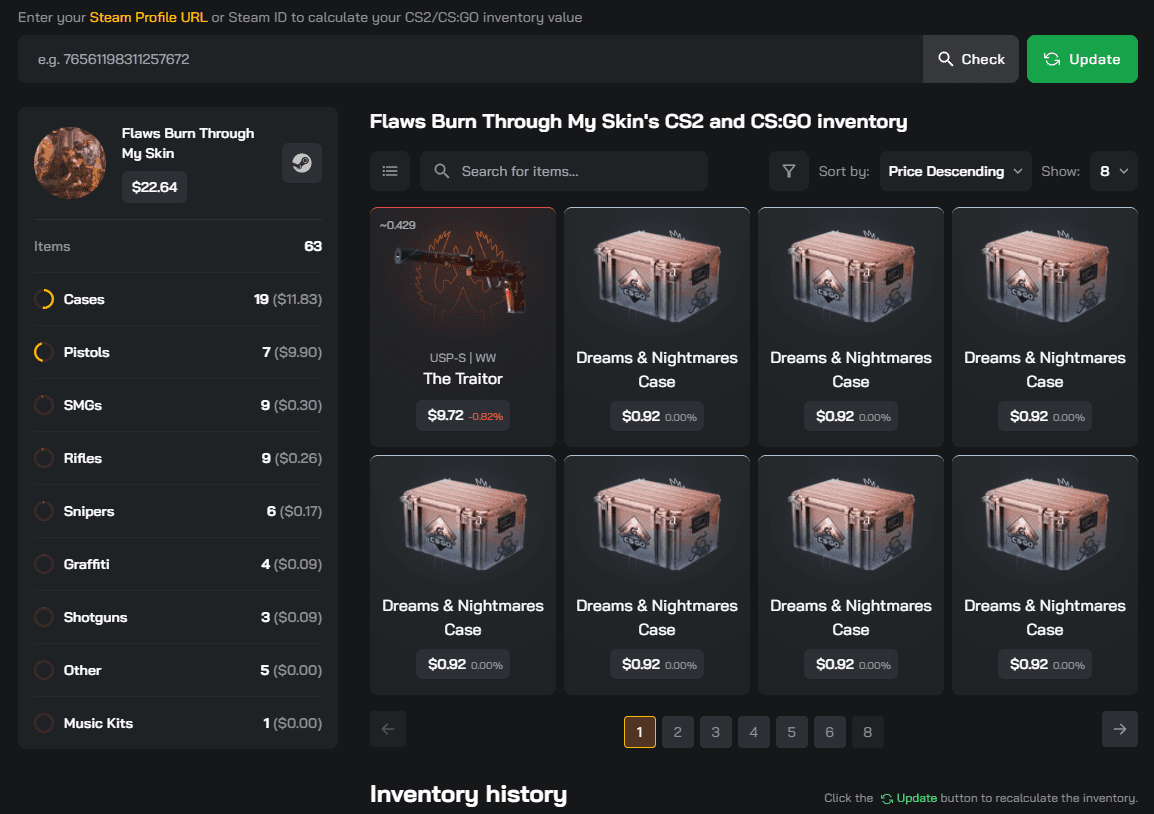Click the profile name Flaws Burn Through My Skin
The image size is (1154, 814).
(188, 143)
